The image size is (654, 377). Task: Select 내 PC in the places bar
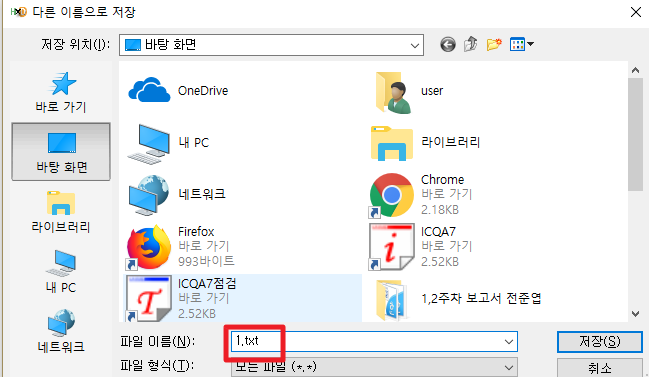61,271
